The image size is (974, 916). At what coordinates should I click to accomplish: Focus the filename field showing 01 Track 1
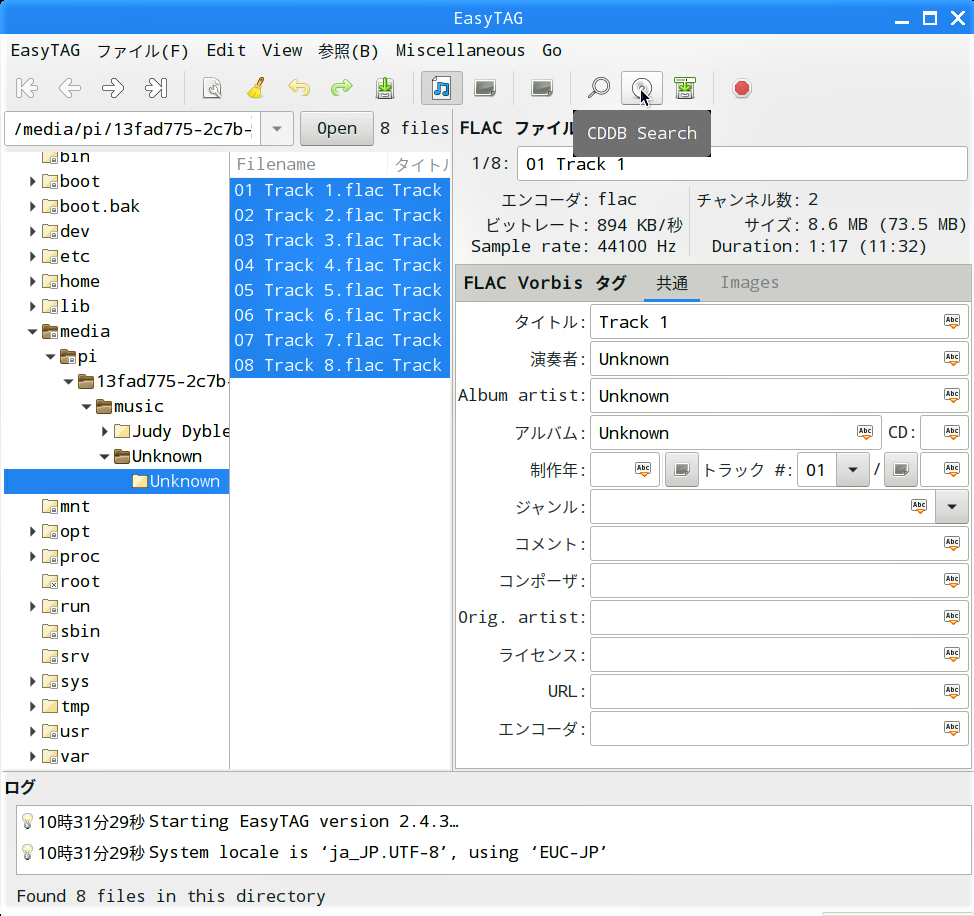point(742,164)
